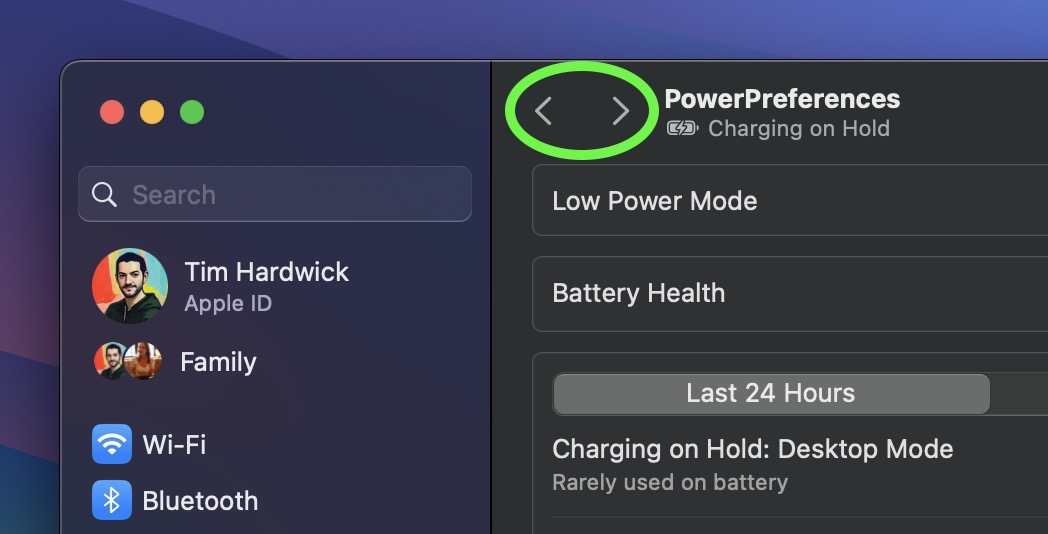Click the magnifying glass search icon
1048x534 pixels.
[104, 194]
